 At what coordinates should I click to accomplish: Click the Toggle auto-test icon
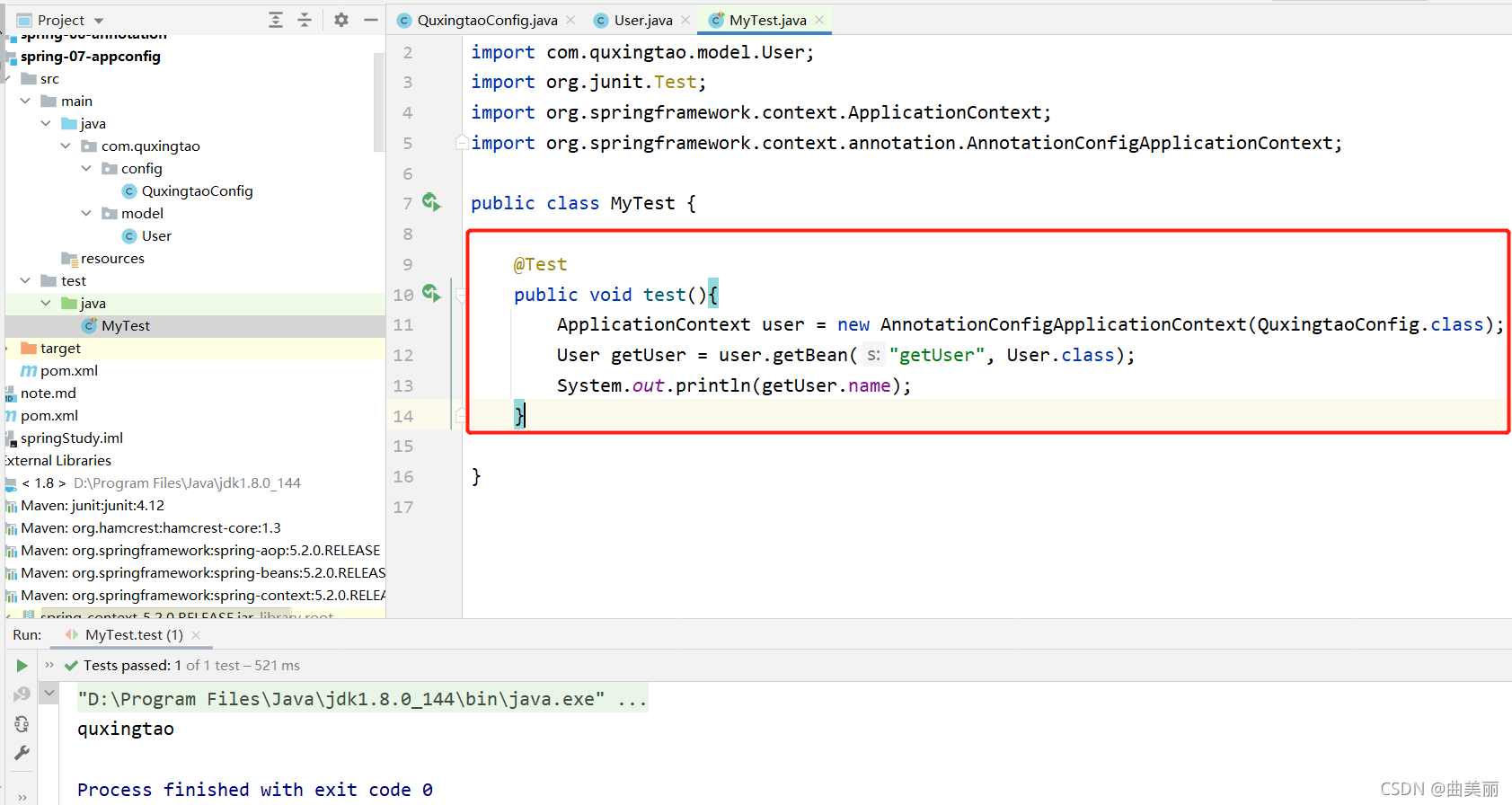(22, 723)
